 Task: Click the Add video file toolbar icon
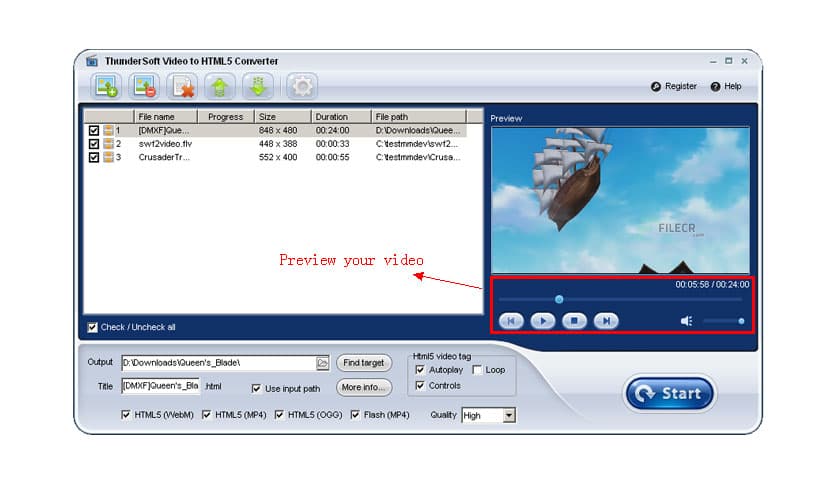point(106,86)
